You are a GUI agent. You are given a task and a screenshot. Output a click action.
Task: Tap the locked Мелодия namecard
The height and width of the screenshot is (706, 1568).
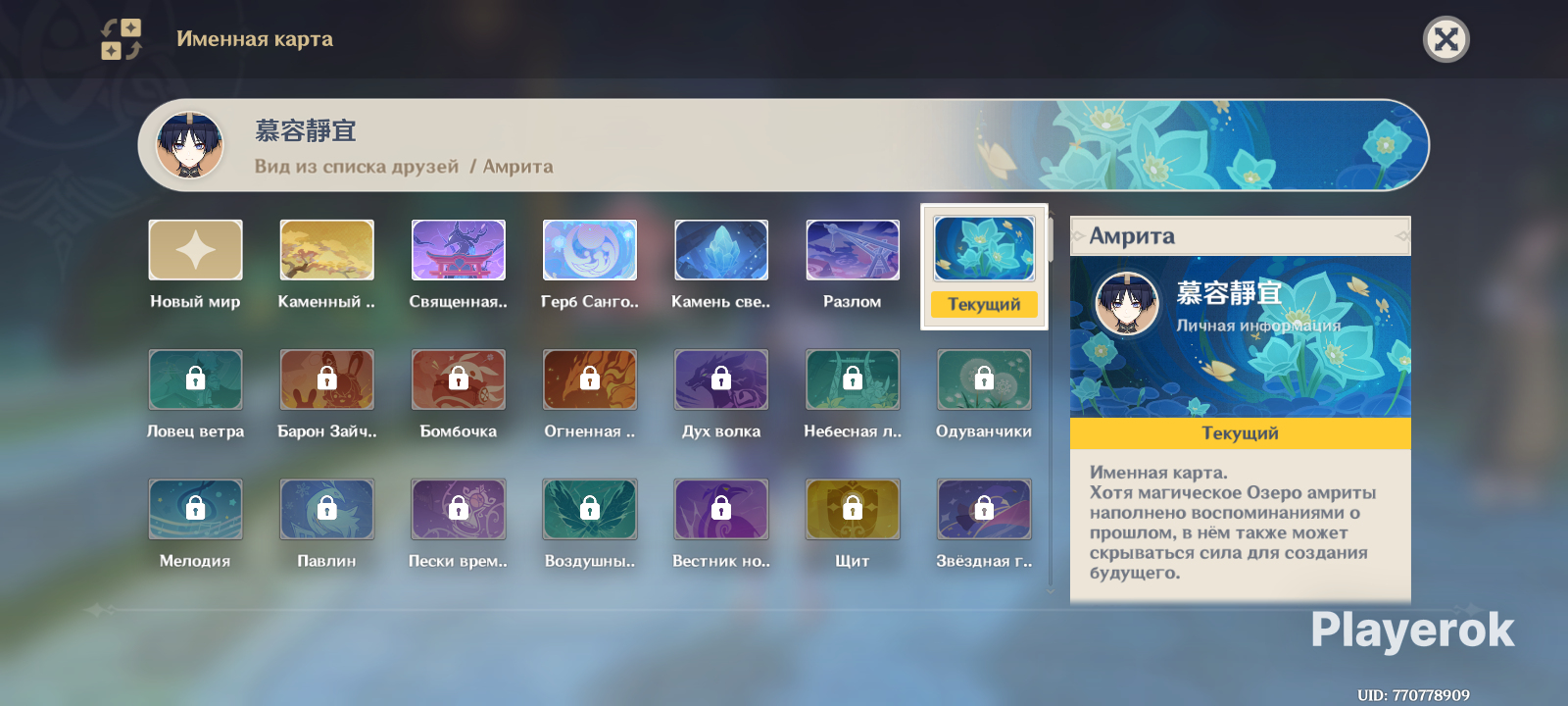[x=195, y=509]
